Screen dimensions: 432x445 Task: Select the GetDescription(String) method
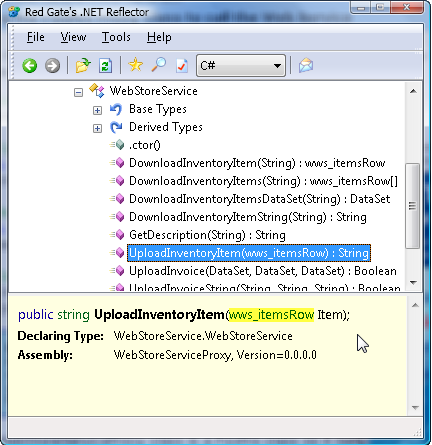click(207, 235)
